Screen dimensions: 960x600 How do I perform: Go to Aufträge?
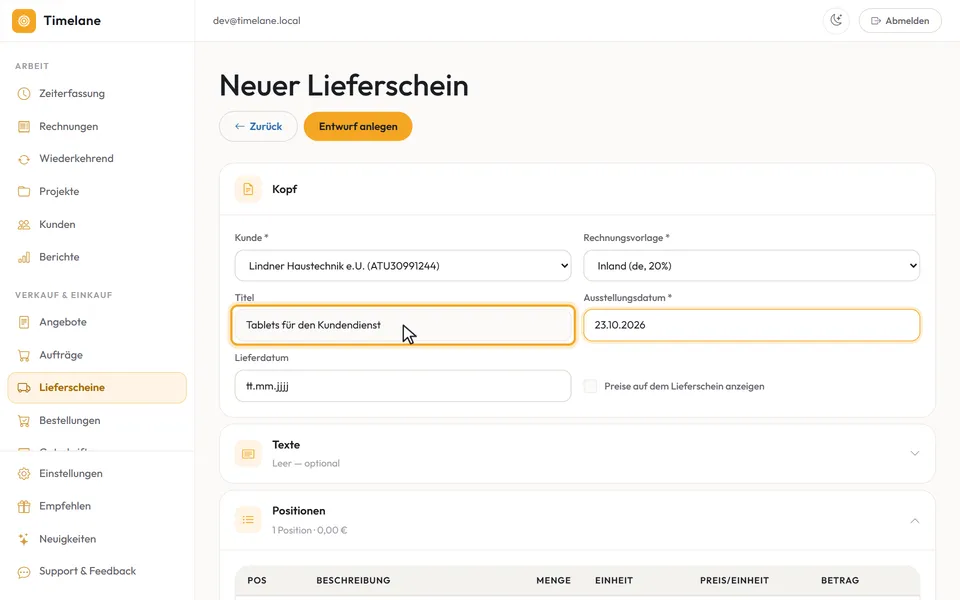pyautogui.click(x=97, y=355)
